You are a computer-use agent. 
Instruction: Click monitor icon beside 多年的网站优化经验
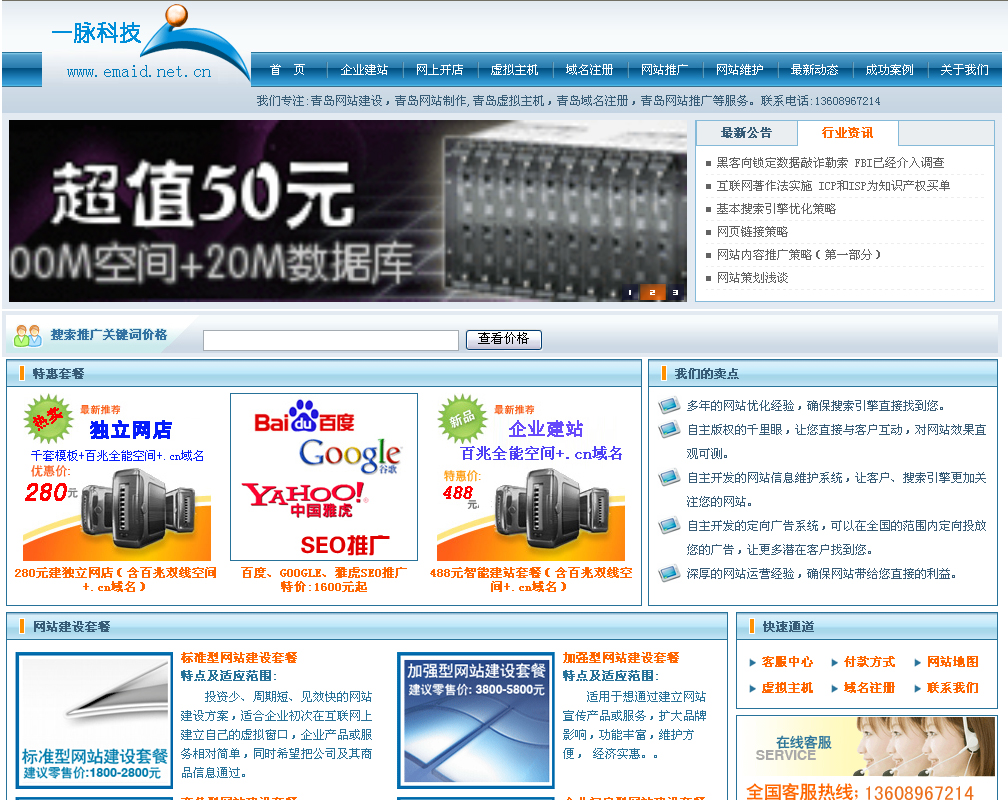pyautogui.click(x=669, y=405)
